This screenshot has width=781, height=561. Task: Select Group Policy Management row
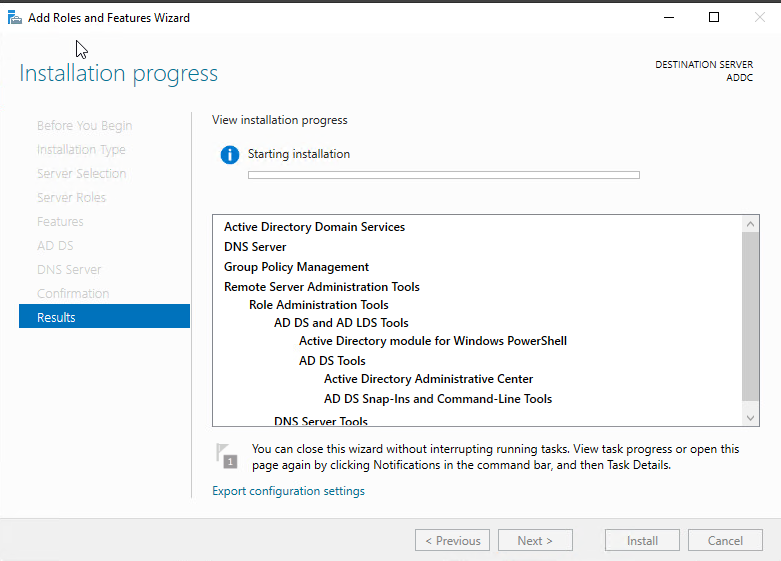pyautogui.click(x=296, y=267)
